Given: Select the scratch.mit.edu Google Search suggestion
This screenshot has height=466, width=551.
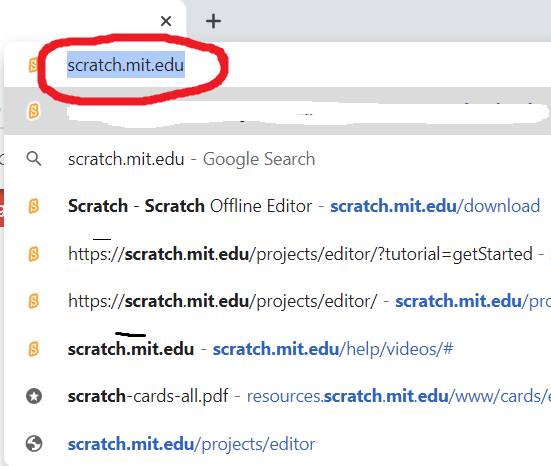Looking at the screenshot, I should coord(278,159).
